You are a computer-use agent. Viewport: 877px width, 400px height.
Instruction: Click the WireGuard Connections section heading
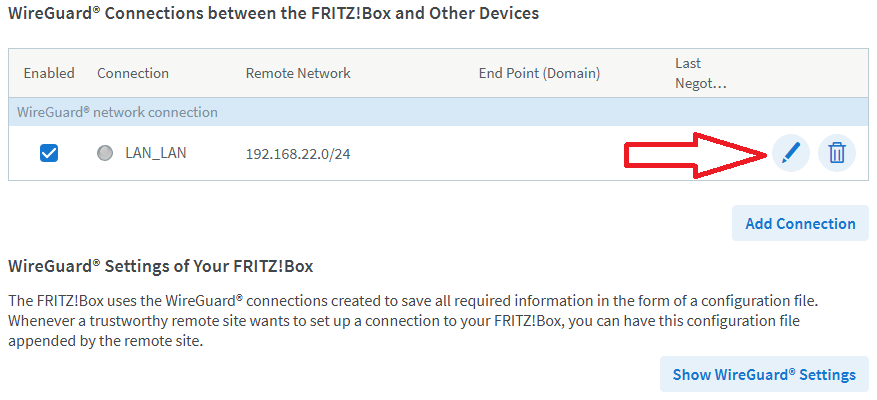coord(274,13)
